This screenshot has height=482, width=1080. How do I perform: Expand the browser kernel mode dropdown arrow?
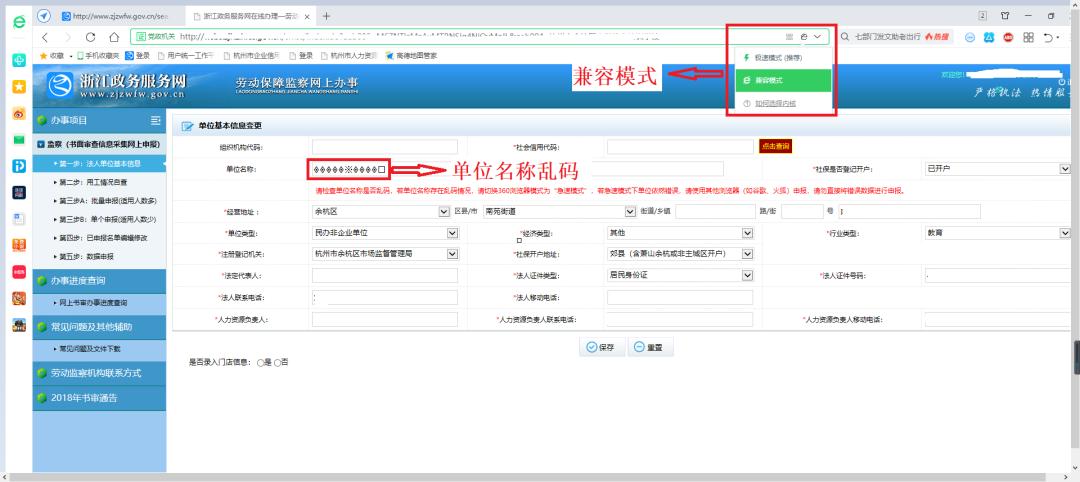click(818, 37)
